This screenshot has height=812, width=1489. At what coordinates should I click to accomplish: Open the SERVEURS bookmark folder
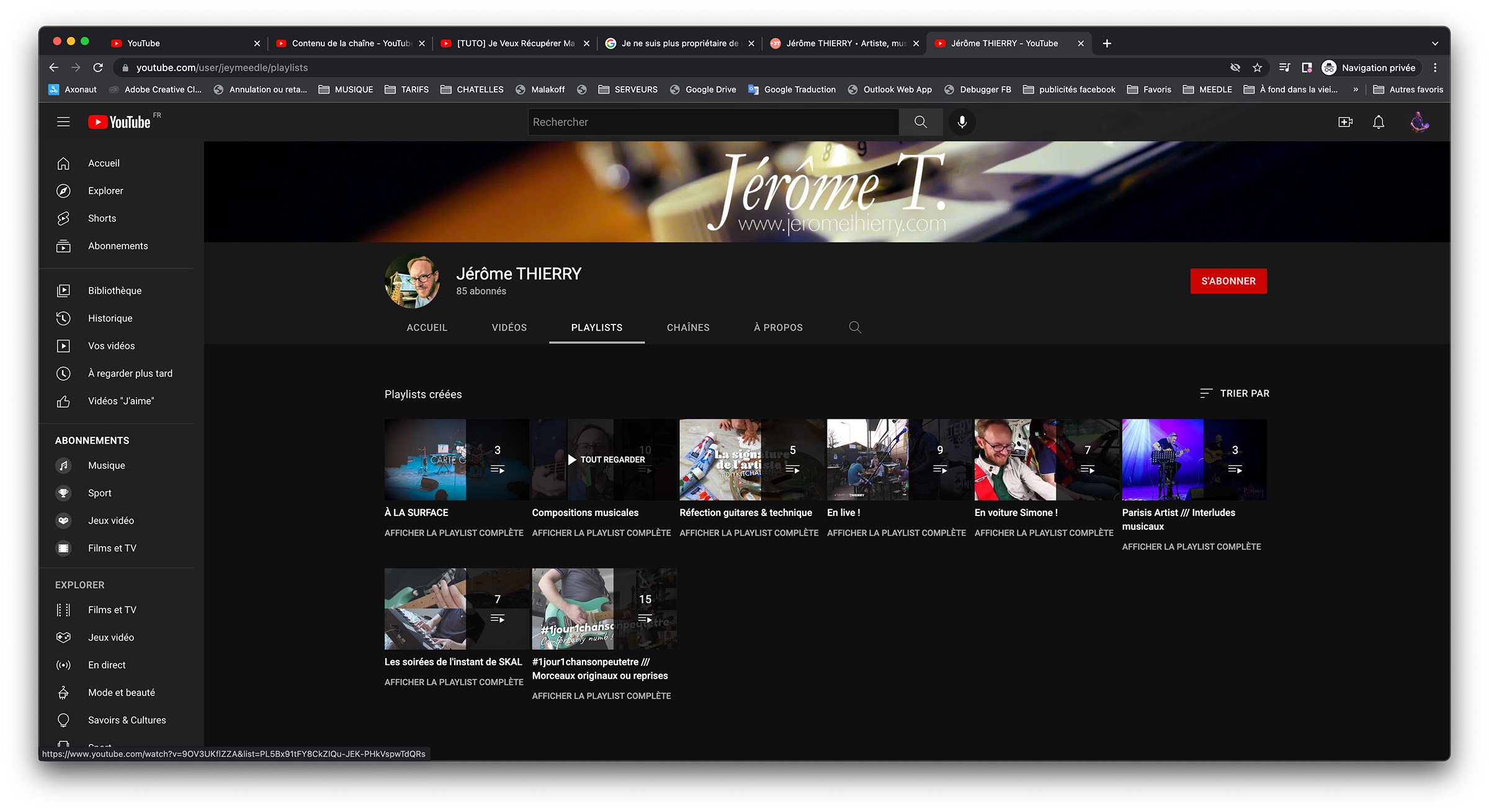point(628,89)
